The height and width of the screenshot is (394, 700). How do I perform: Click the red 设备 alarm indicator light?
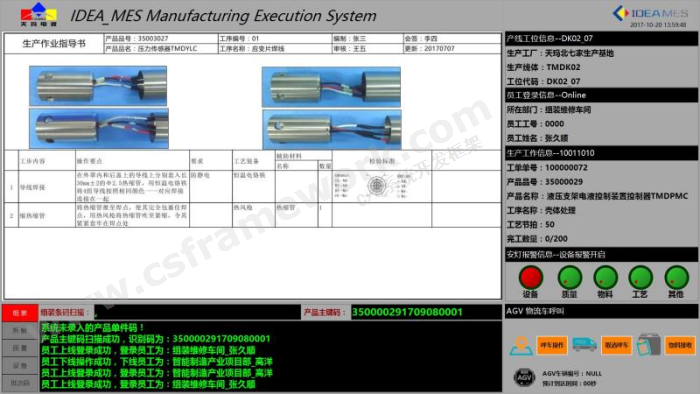tap(531, 278)
